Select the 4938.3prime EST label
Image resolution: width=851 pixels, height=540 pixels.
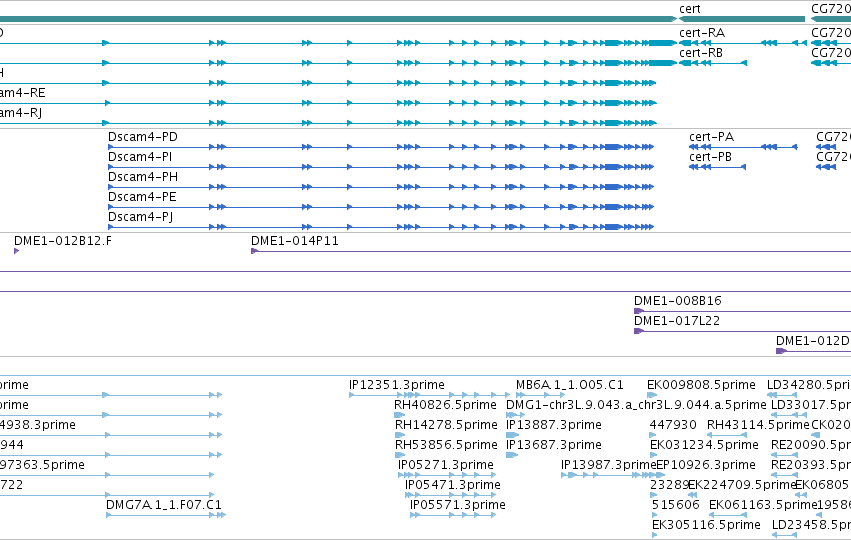point(38,424)
